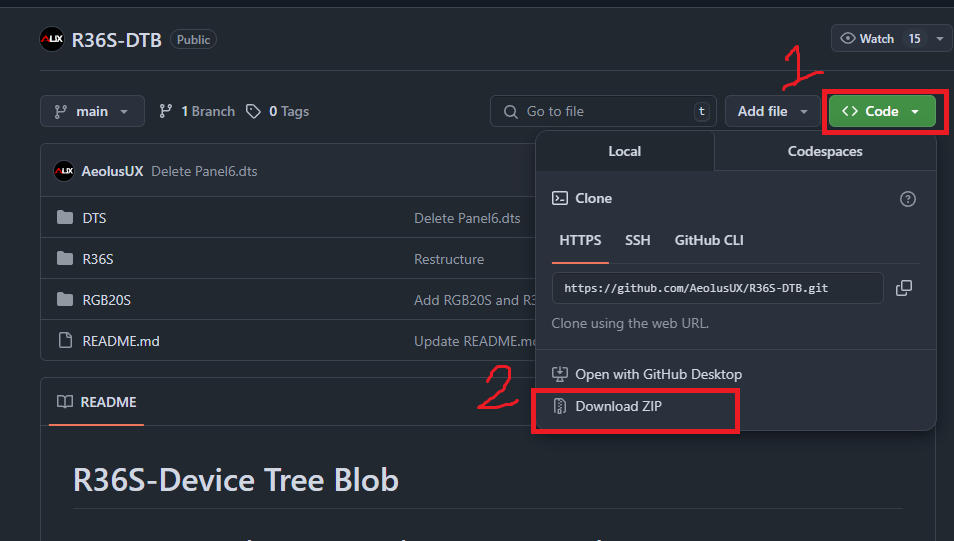Expand the Watch dropdown caret
954x541 pixels.
click(x=940, y=39)
